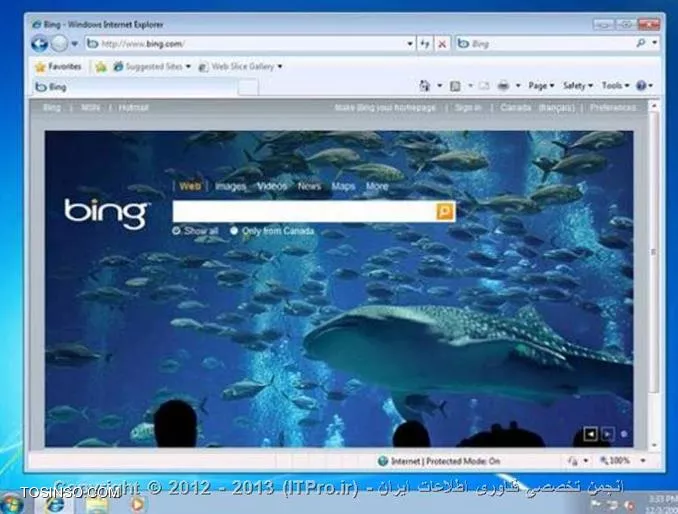Open Windows Explorer folder taskbar icon
678x514 pixels.
(97, 504)
